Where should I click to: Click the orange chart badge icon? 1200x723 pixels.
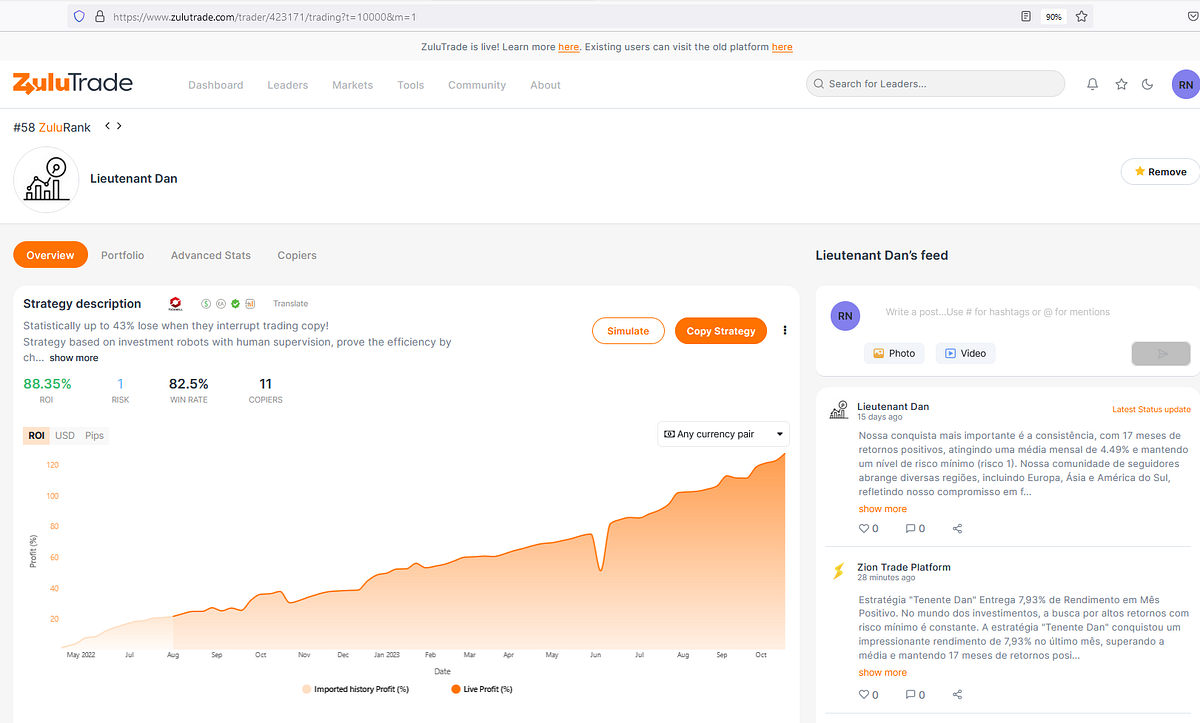250,303
